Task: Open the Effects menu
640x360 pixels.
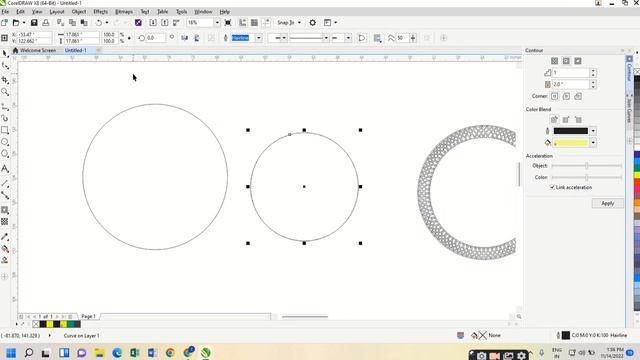Action: click(100, 11)
